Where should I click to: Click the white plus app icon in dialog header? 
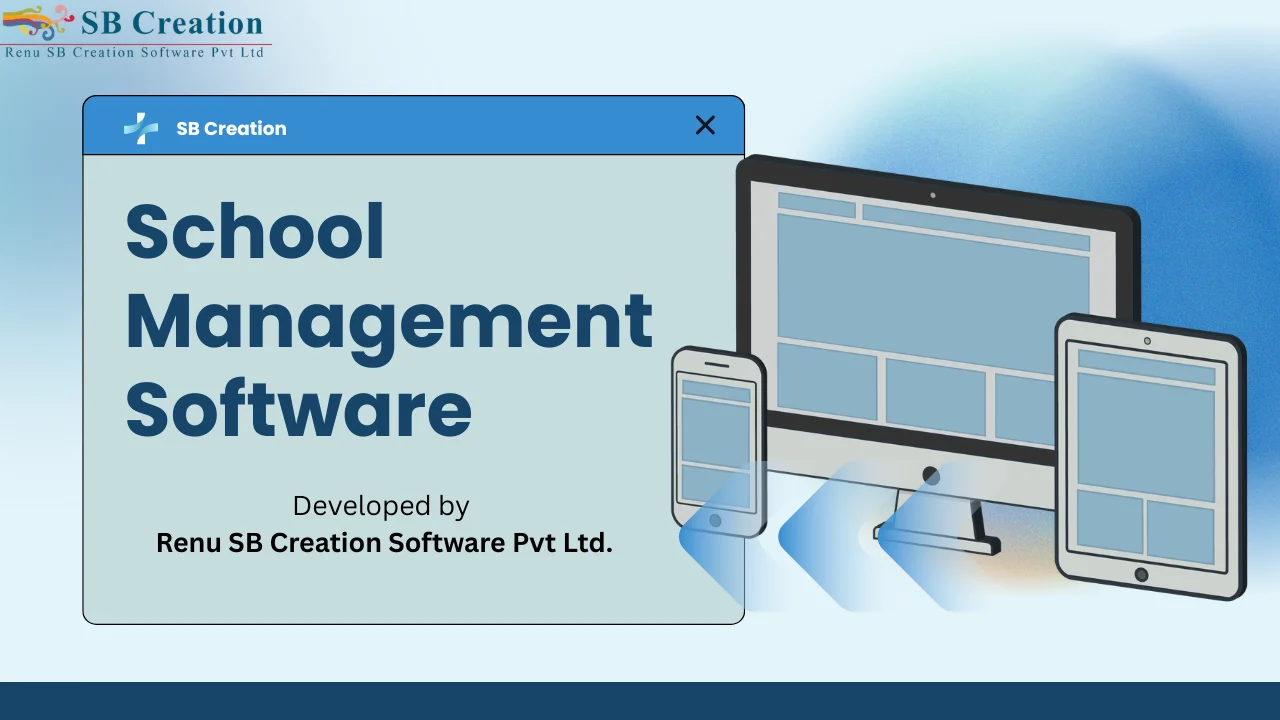141,127
